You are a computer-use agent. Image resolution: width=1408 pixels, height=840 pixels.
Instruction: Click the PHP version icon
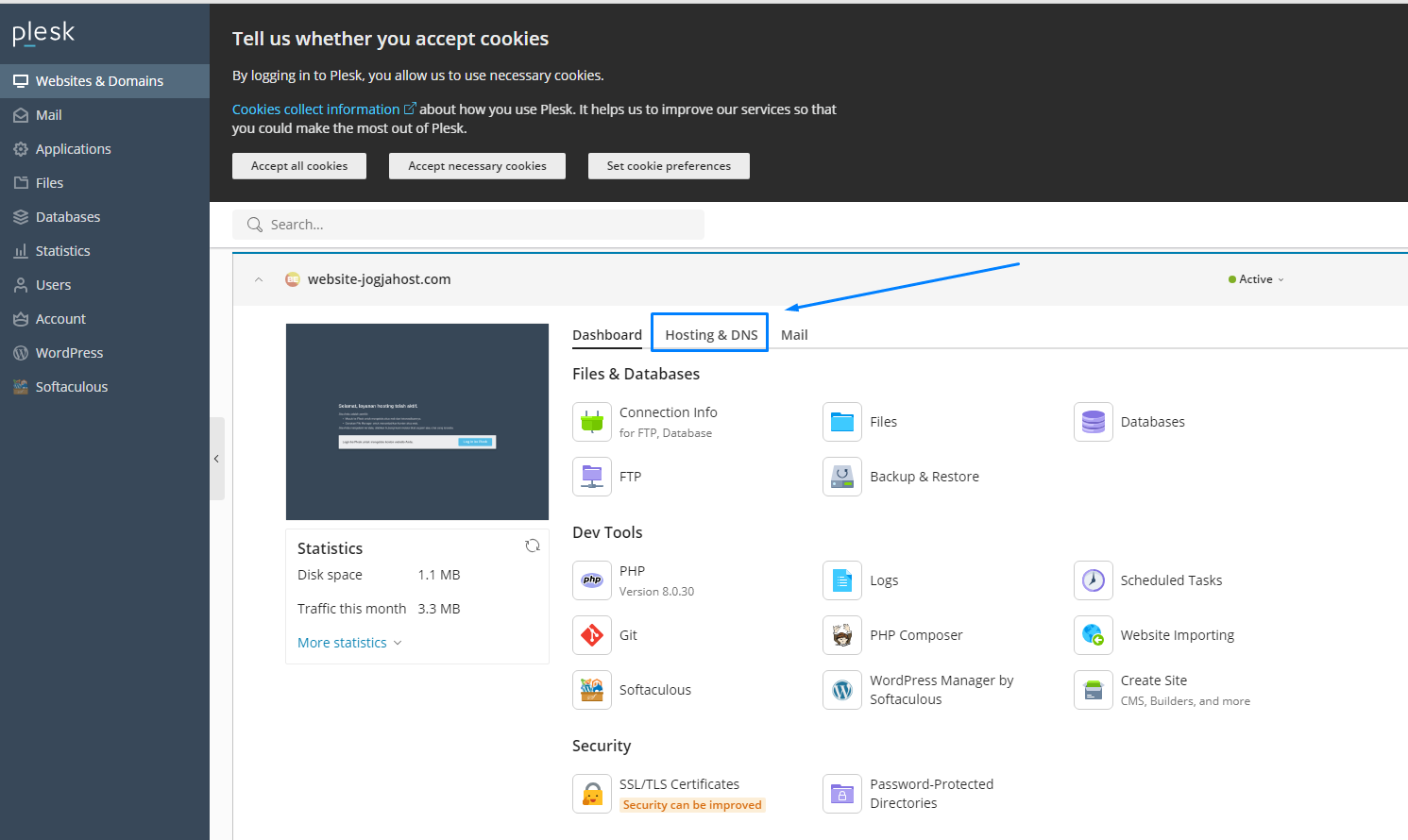point(592,580)
